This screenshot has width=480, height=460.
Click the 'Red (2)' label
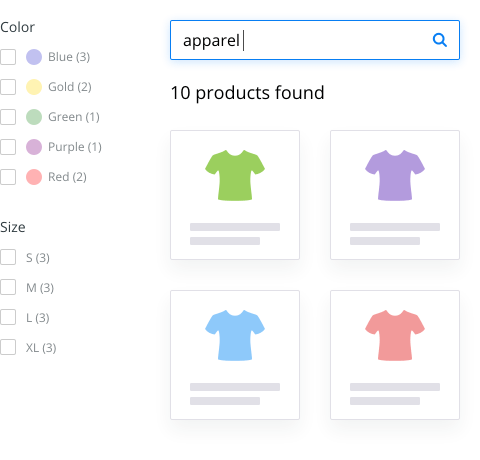click(67, 177)
